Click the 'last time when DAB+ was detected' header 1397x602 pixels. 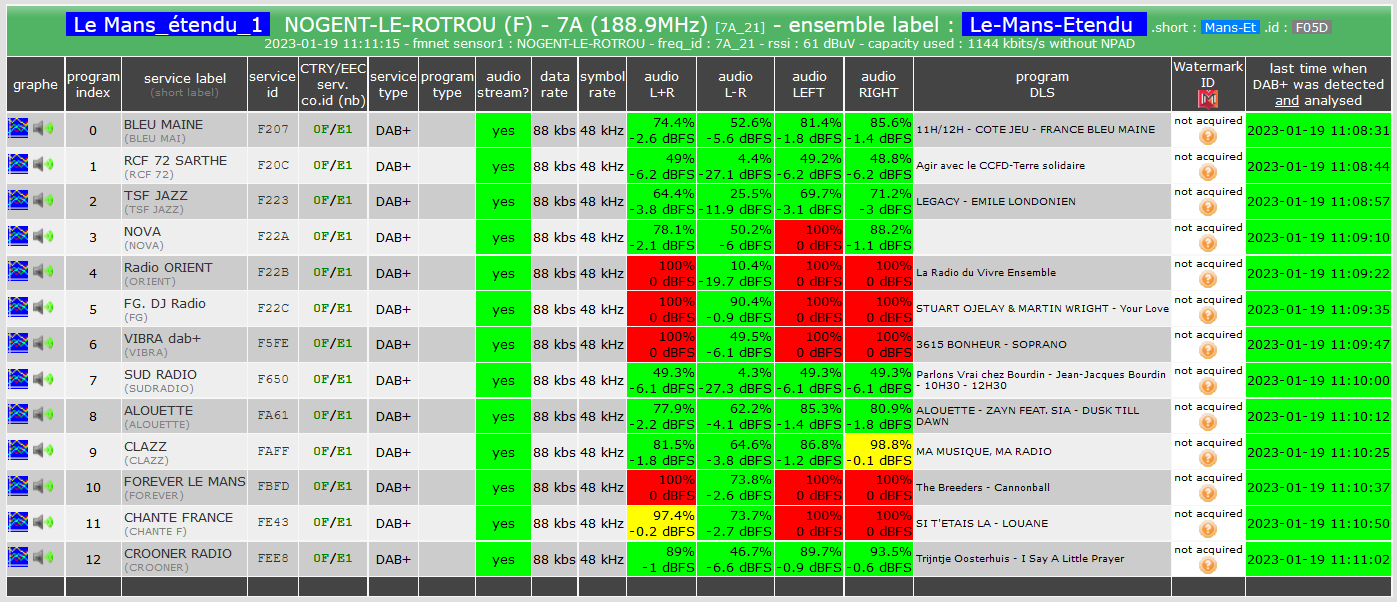[1318, 84]
